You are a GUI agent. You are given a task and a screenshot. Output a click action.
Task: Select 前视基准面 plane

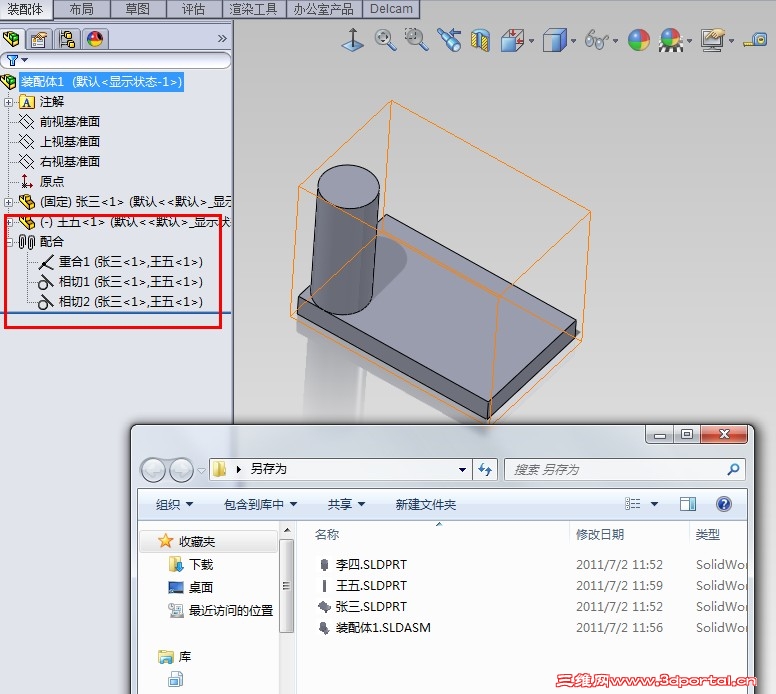[x=70, y=122]
